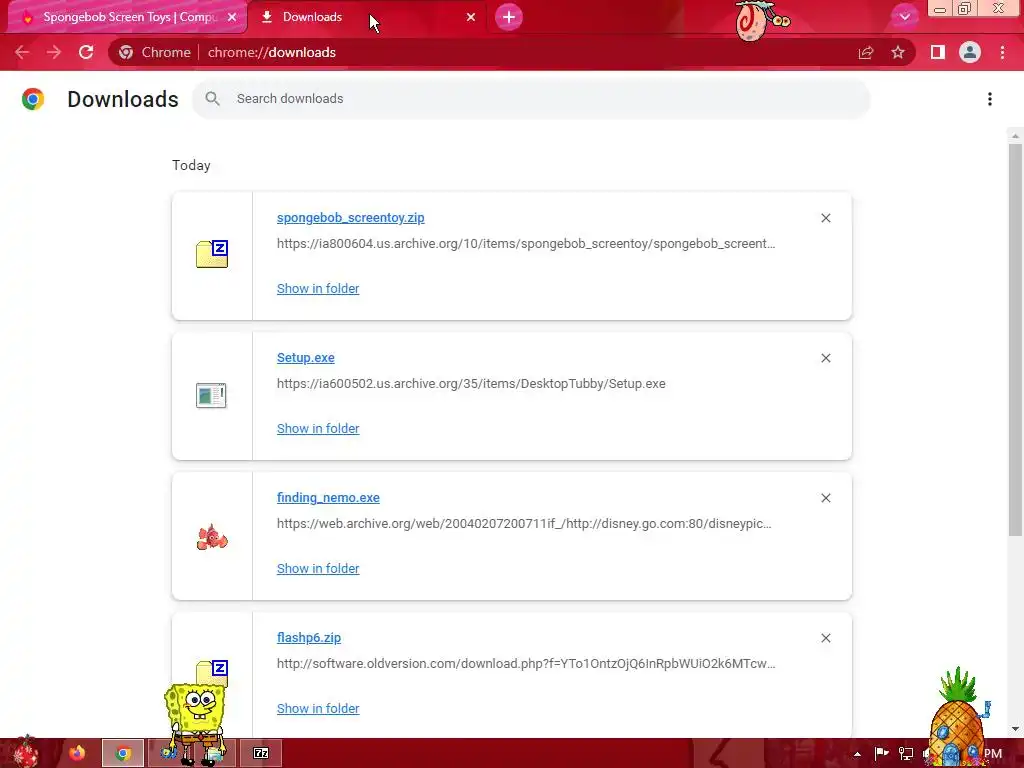The width and height of the screenshot is (1024, 768).
Task: Click the spongebob_screentoy archive.org source URL
Action: coord(526,244)
